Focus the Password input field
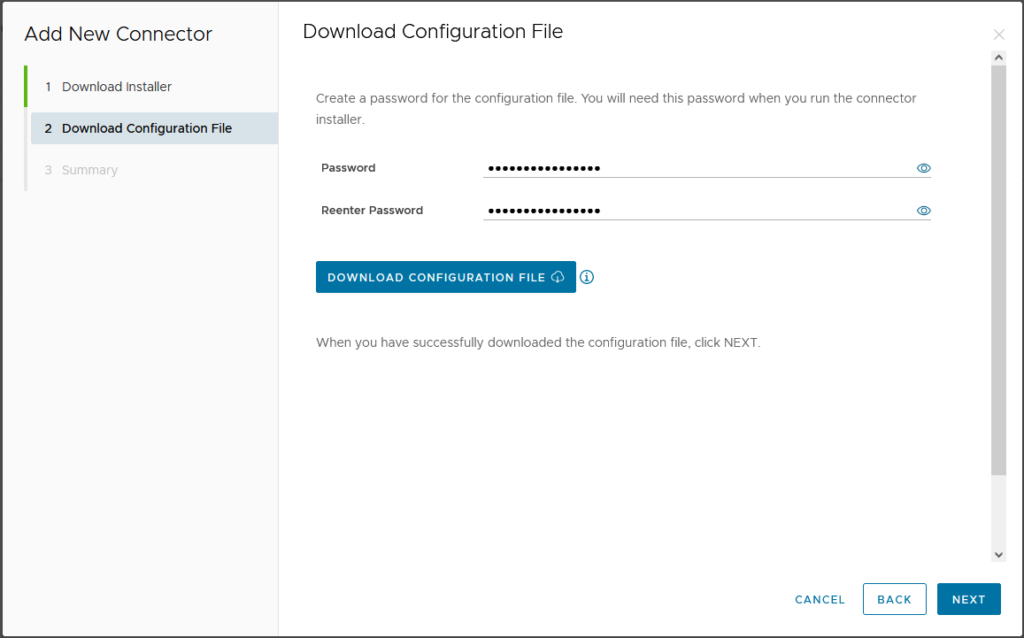The image size is (1024, 638). (x=695, y=168)
